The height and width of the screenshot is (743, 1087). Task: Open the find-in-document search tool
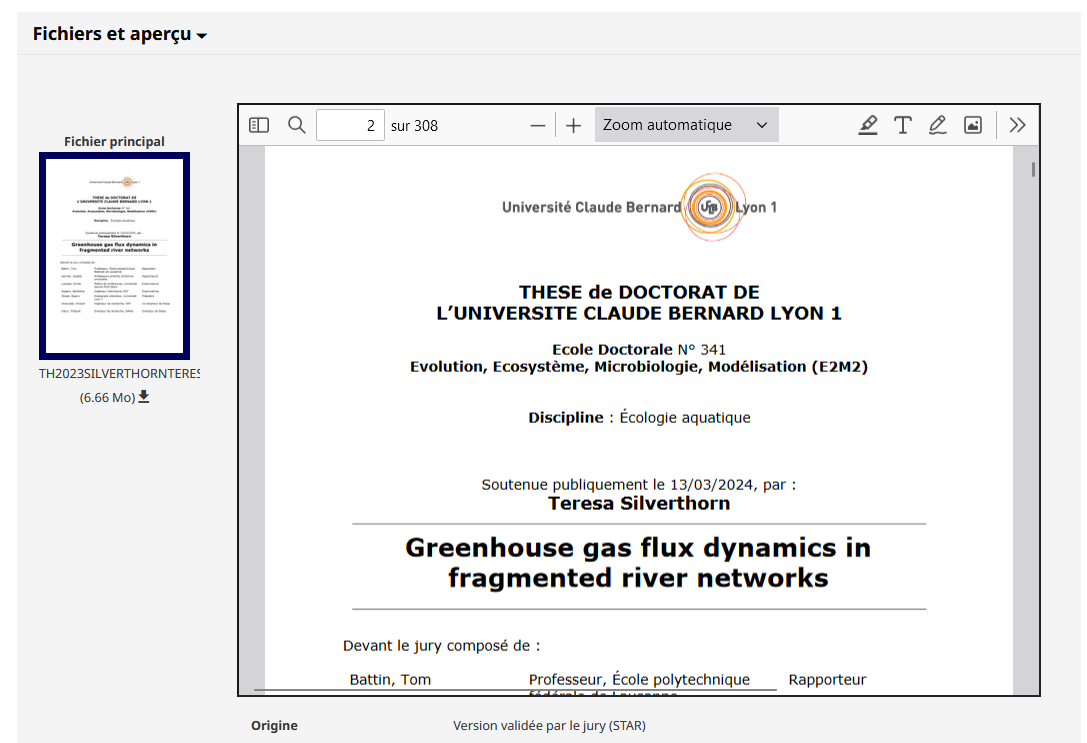[297, 125]
